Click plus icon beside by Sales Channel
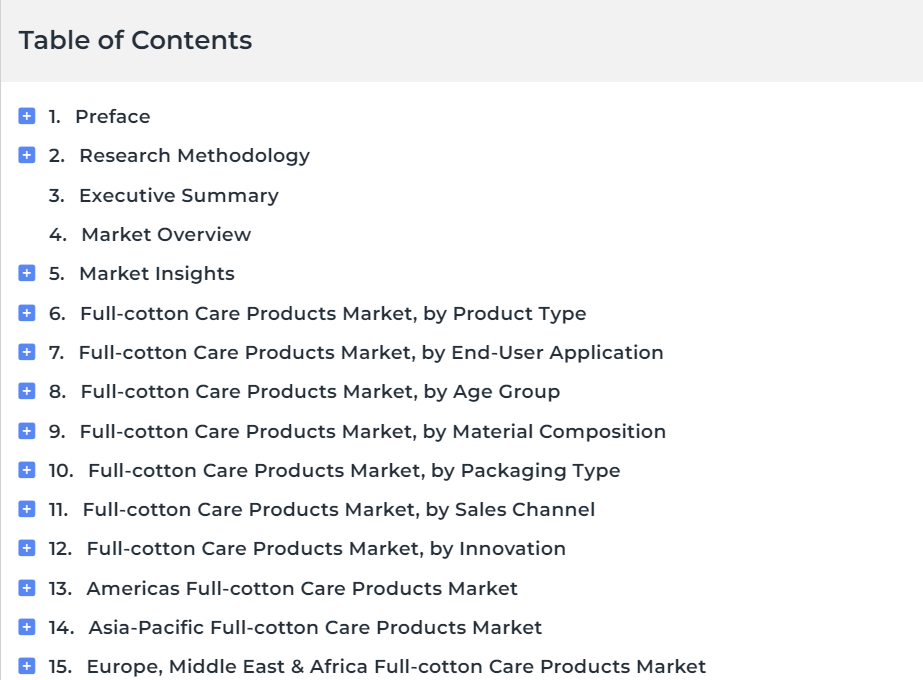The width and height of the screenshot is (923, 680). pos(26,509)
